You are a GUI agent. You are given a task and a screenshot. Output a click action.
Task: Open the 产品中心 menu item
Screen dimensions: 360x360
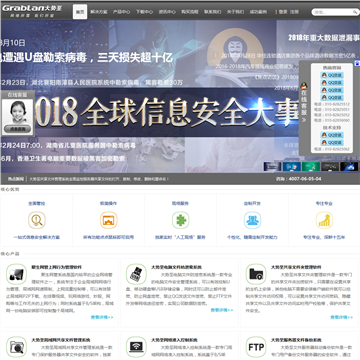coord(122,12)
